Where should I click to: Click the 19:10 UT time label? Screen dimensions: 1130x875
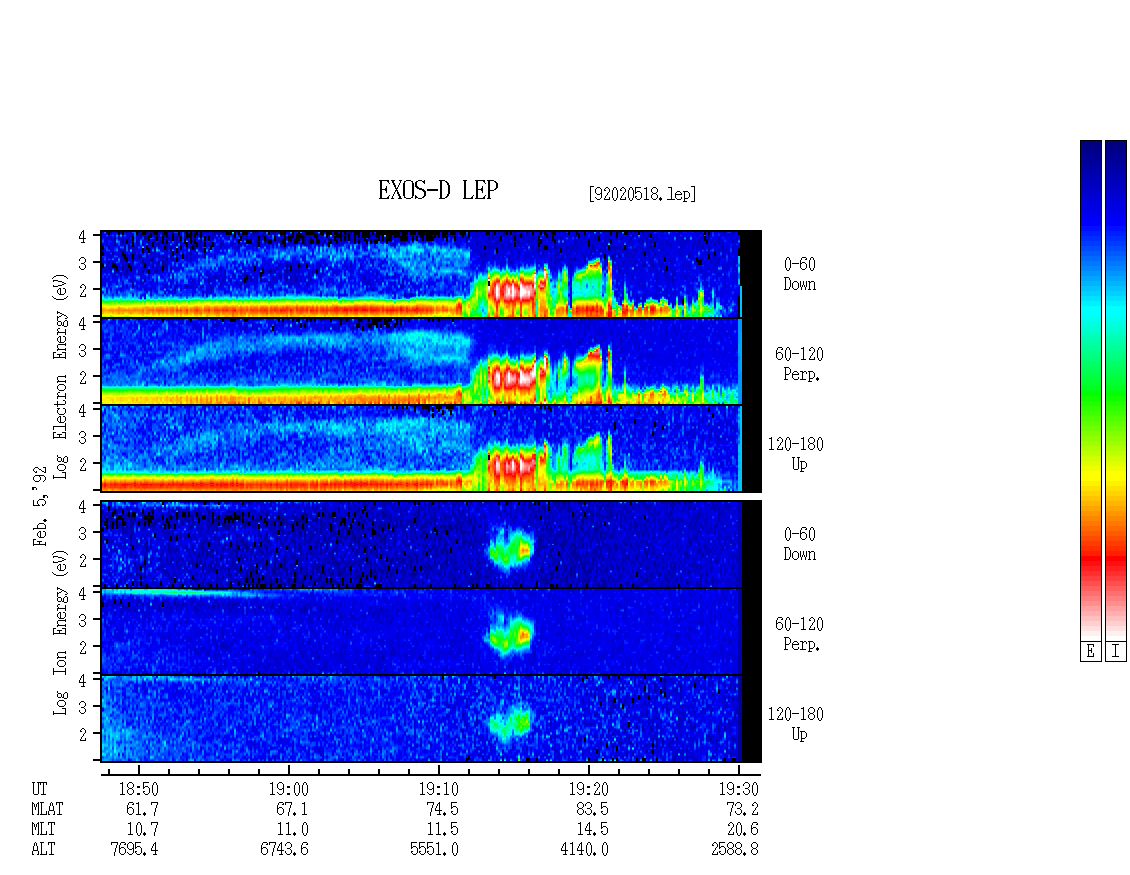tap(438, 789)
